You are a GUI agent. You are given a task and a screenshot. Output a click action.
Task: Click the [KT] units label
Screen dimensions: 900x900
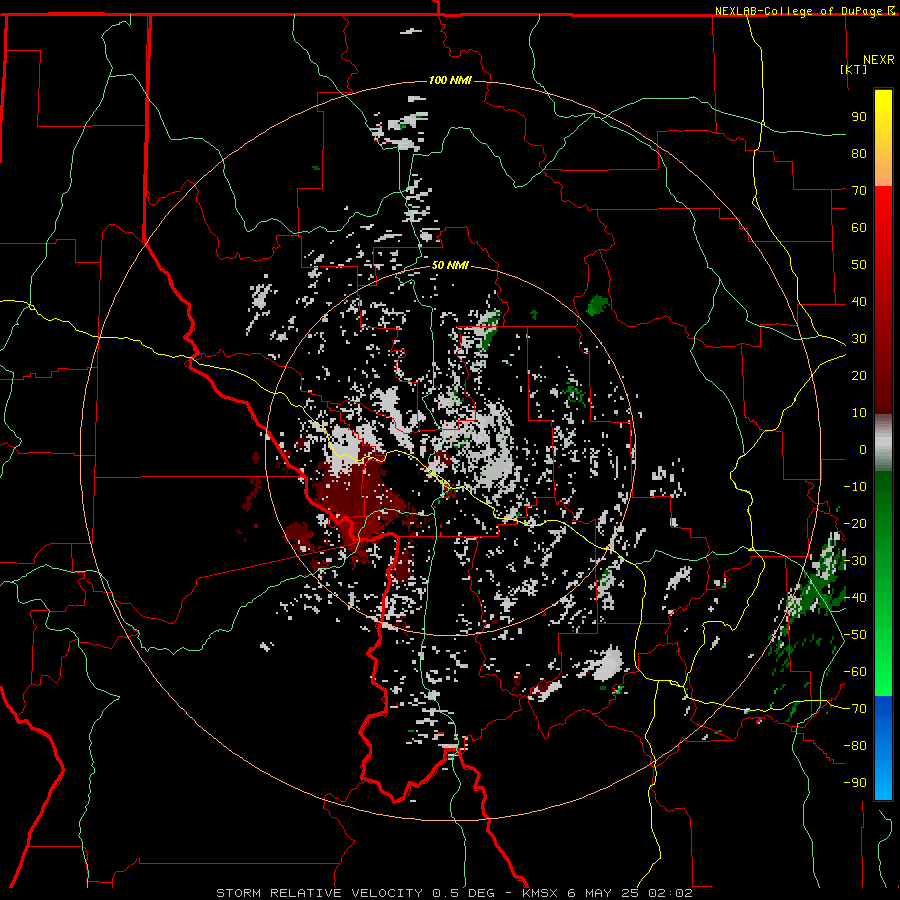point(854,69)
